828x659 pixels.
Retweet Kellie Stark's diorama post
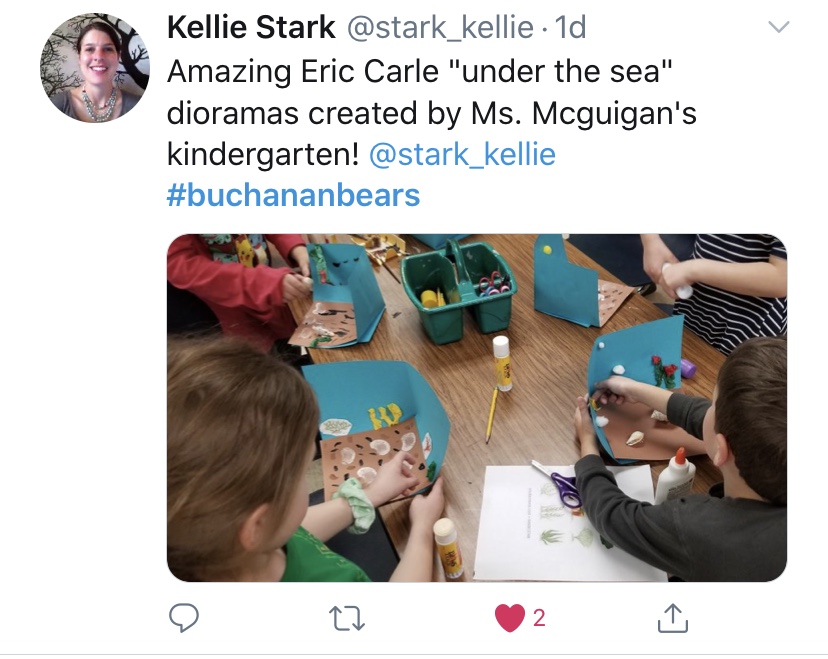347,618
